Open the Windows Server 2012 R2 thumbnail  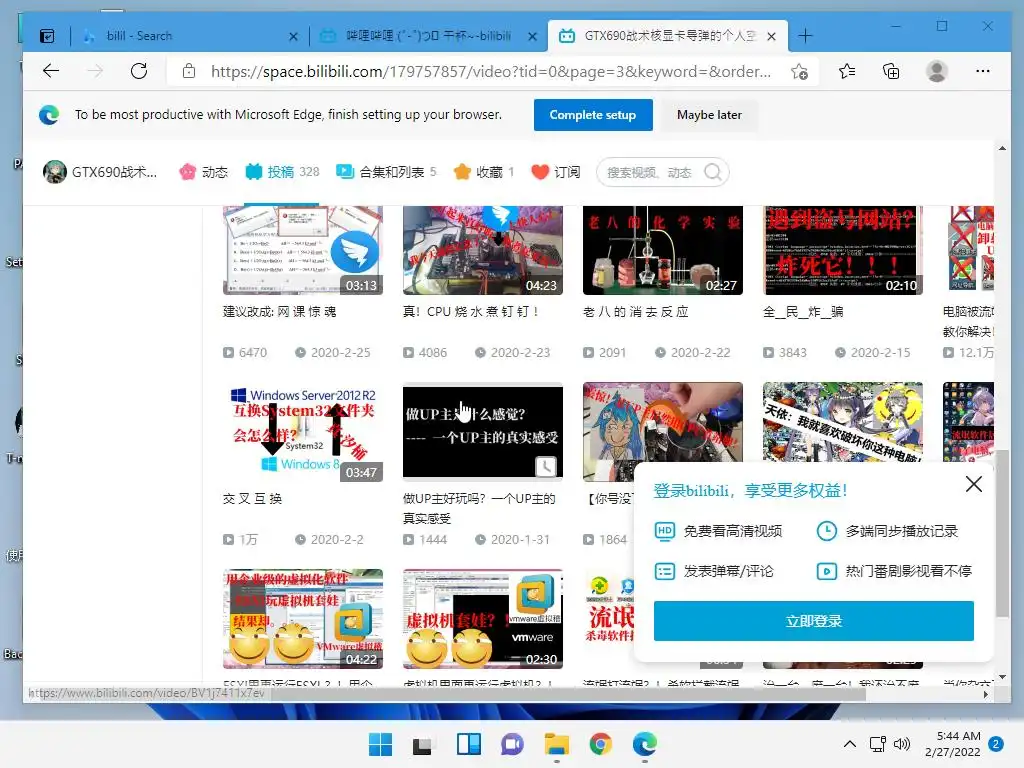[x=303, y=432]
